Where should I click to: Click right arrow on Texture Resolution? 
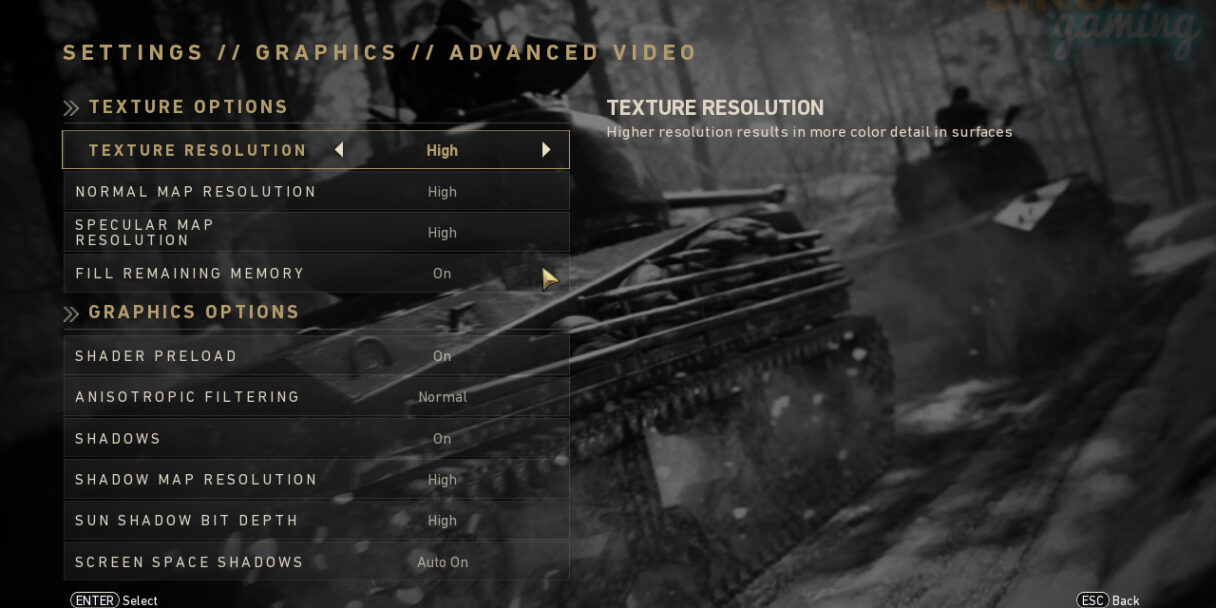click(546, 150)
